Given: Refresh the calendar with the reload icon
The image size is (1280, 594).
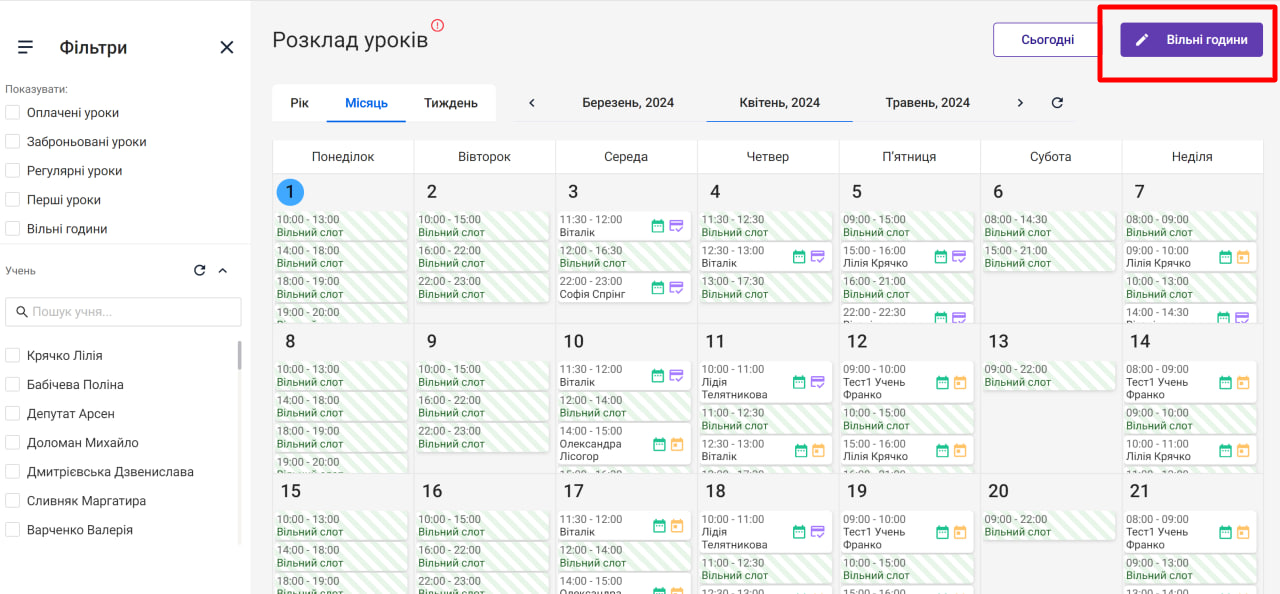Looking at the screenshot, I should pyautogui.click(x=1057, y=103).
